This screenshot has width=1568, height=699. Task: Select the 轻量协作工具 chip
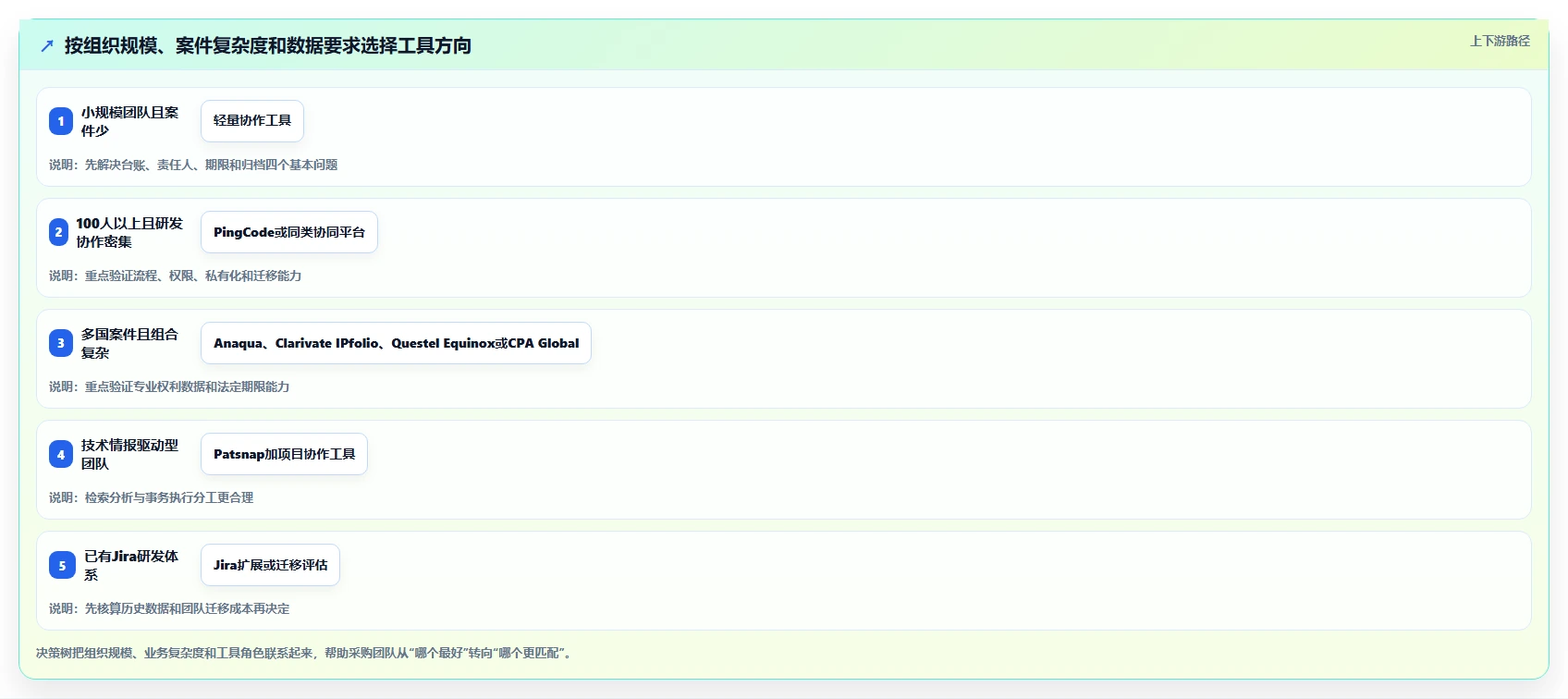[252, 121]
